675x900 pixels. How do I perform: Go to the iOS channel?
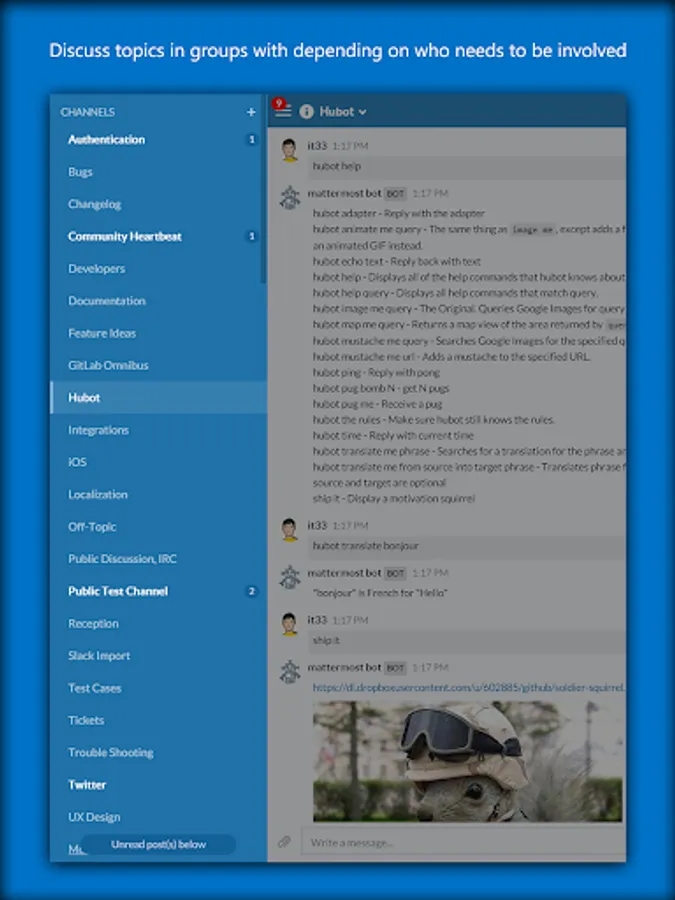coord(158,462)
